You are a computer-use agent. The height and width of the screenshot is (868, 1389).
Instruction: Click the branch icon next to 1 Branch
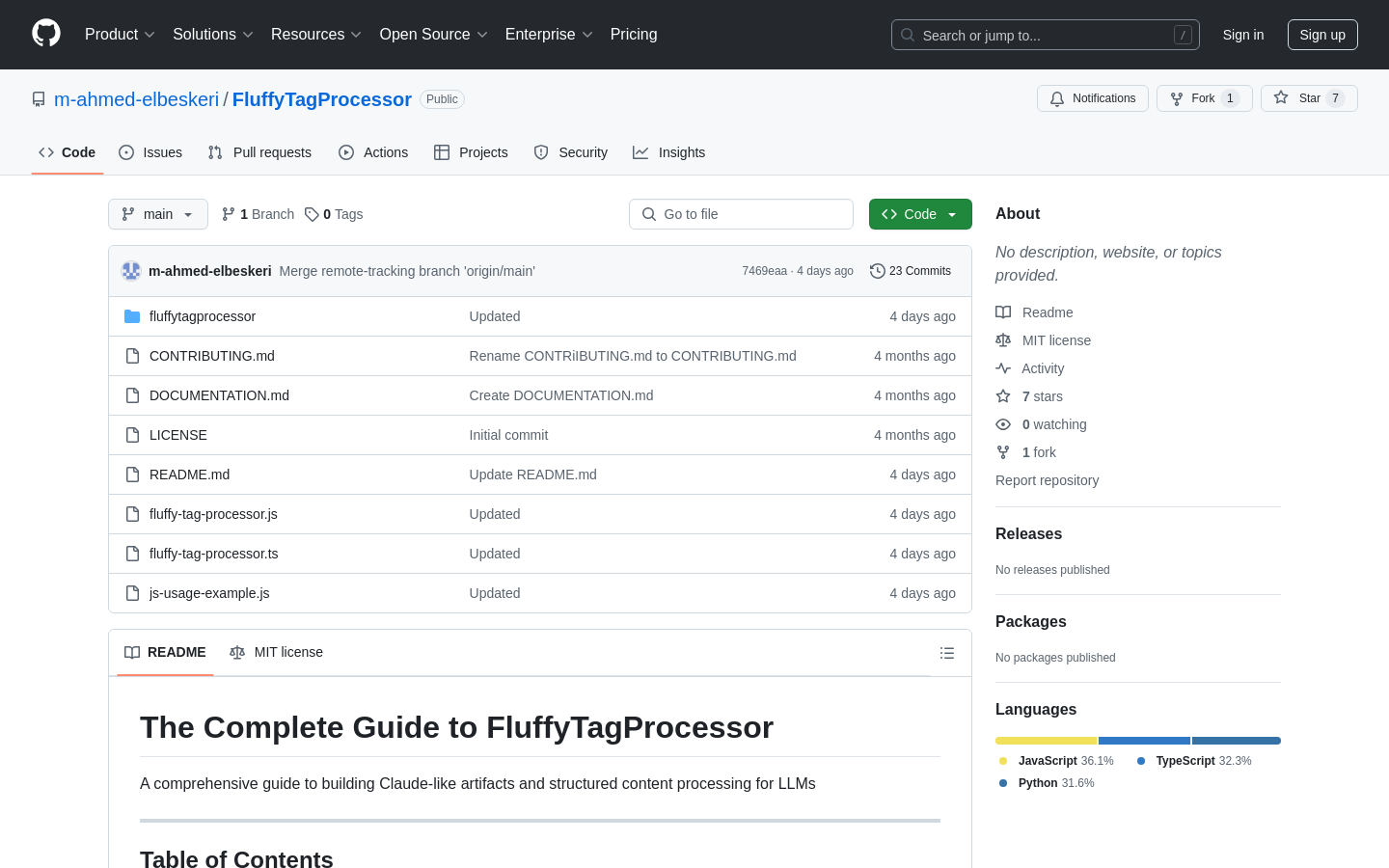point(229,214)
